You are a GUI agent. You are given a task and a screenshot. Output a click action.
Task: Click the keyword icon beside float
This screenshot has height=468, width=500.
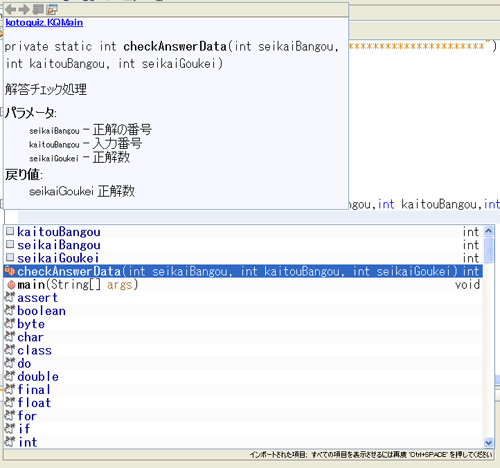click(10, 402)
